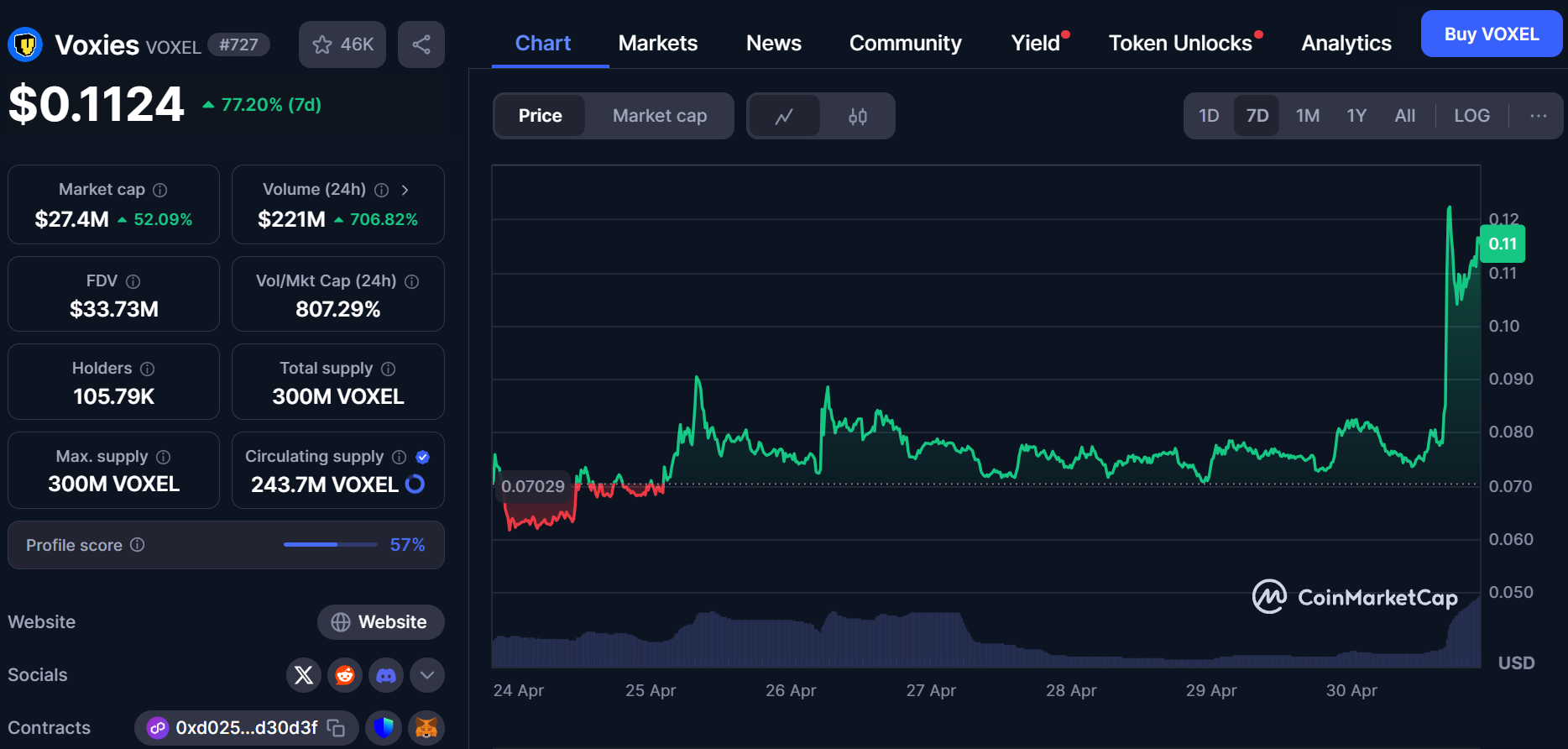The height and width of the screenshot is (749, 1568).
Task: Select the 1D time range
Action: pos(1209,116)
